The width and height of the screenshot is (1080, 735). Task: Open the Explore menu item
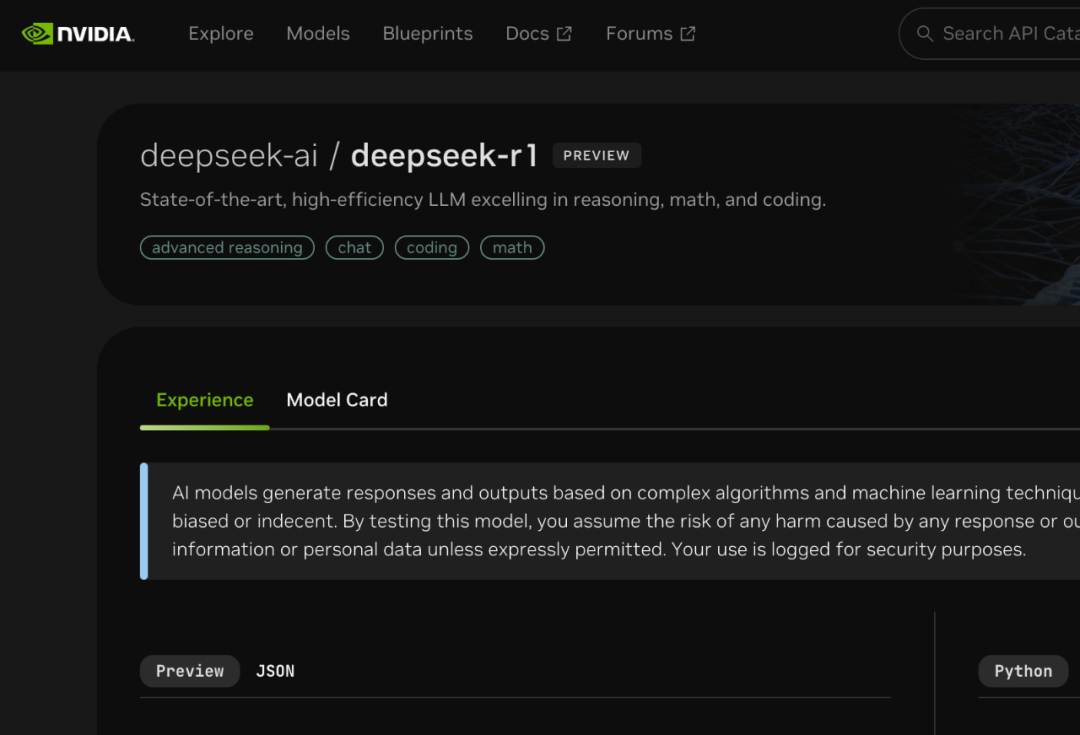coord(221,34)
